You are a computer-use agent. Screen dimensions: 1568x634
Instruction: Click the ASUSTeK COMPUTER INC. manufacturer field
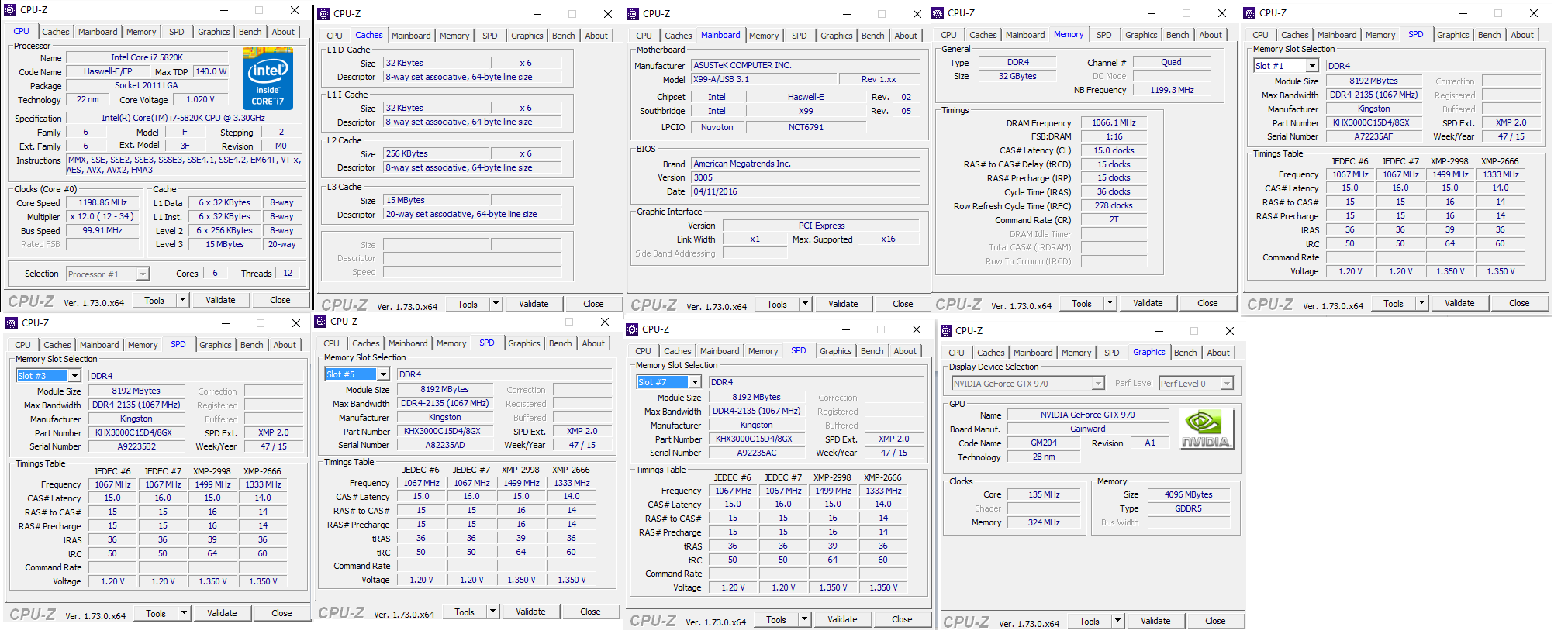pyautogui.click(x=806, y=65)
